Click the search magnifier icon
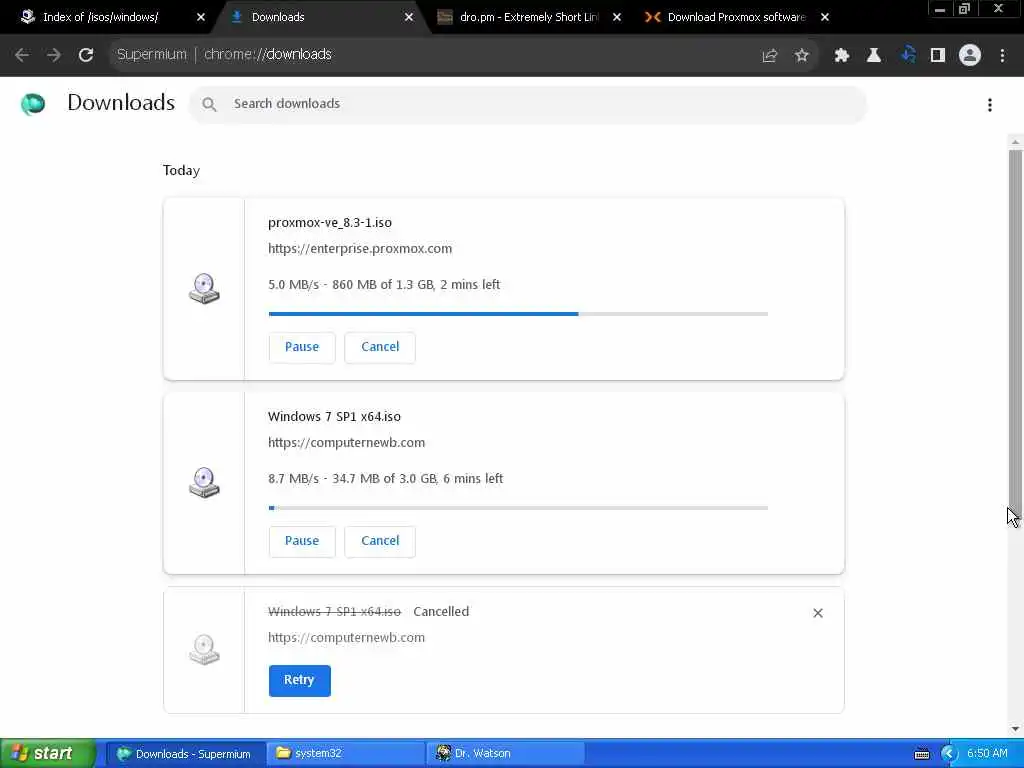This screenshot has height=768, width=1024. [209, 104]
